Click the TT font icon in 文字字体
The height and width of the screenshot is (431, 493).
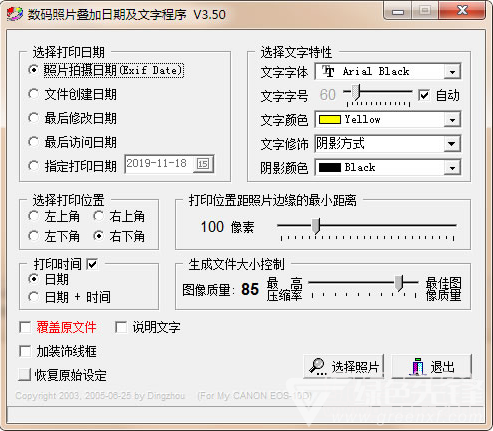[x=328, y=71]
